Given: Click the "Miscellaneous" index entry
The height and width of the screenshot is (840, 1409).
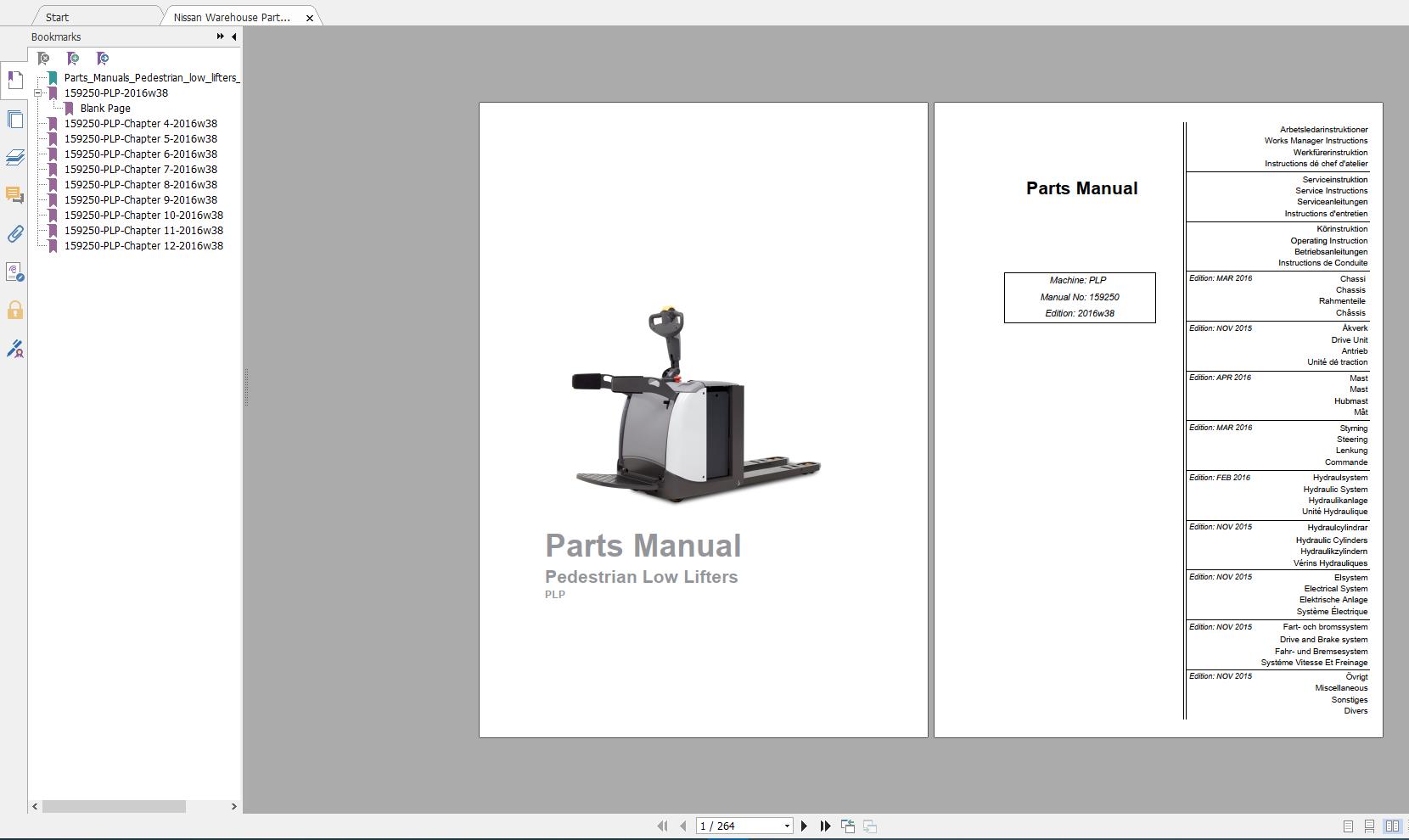Looking at the screenshot, I should [x=1341, y=688].
